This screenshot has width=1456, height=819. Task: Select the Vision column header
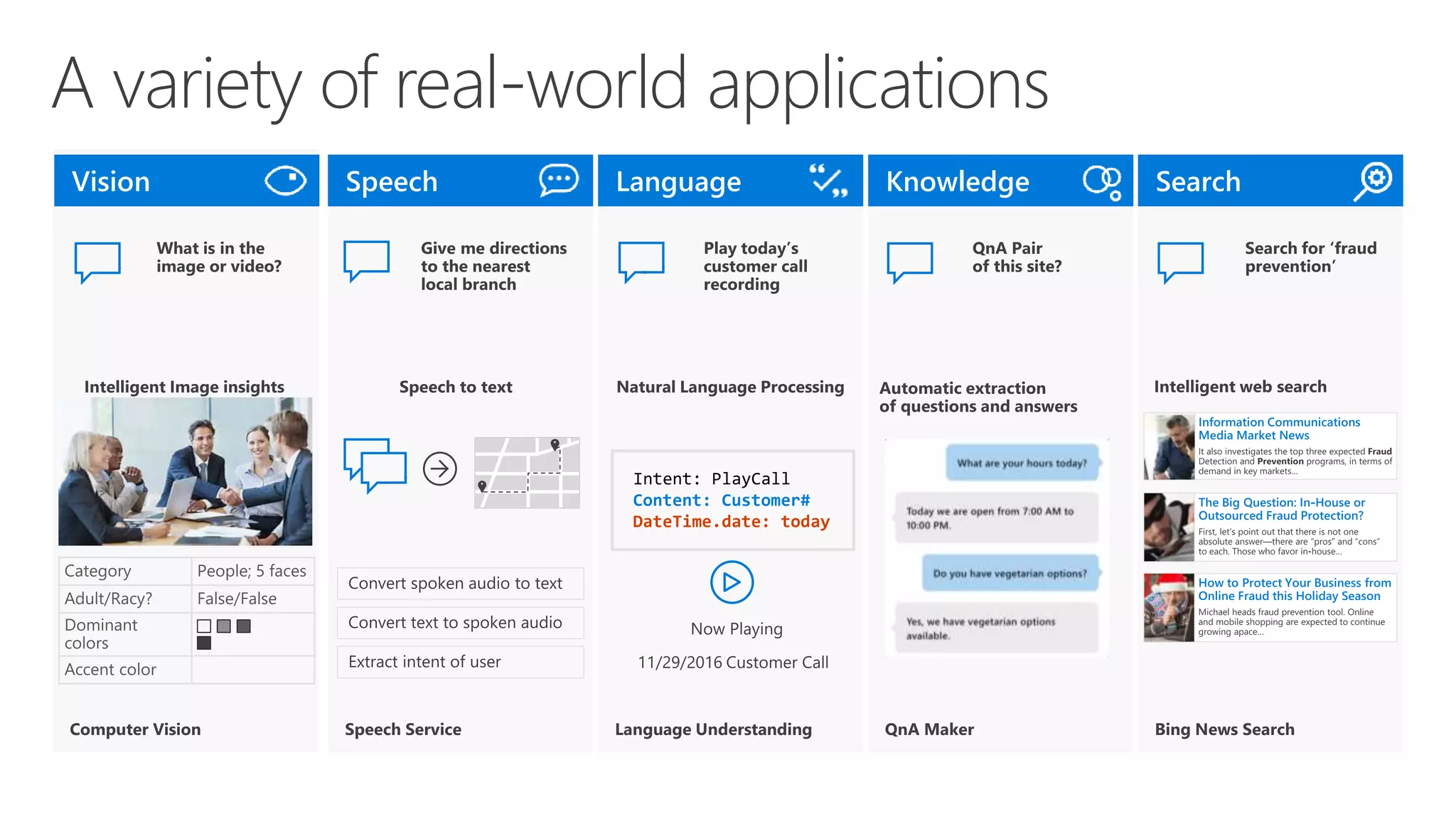(x=186, y=181)
